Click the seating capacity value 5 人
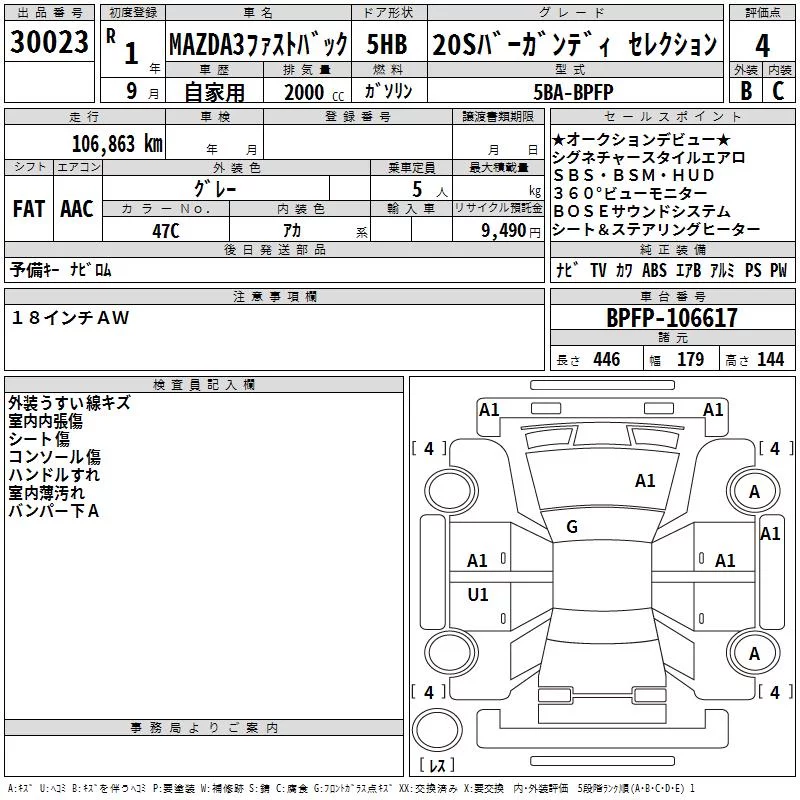Viewport: 800px width, 800px height. click(429, 190)
